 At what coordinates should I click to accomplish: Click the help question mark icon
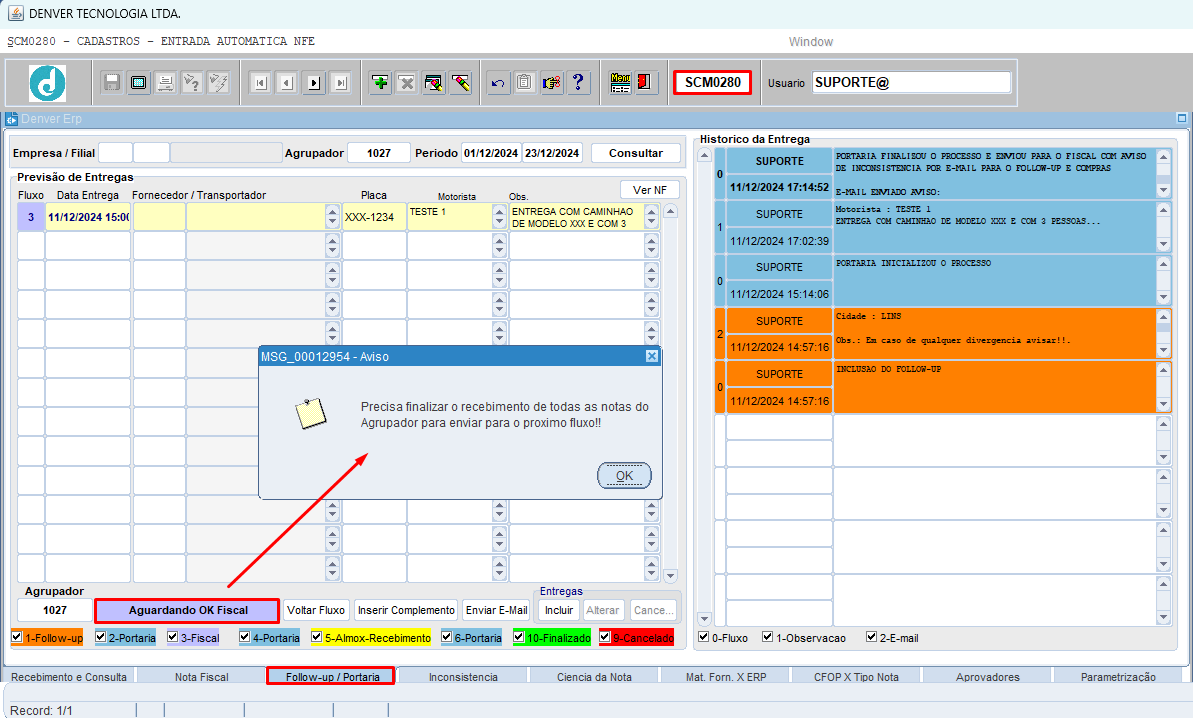[x=578, y=83]
